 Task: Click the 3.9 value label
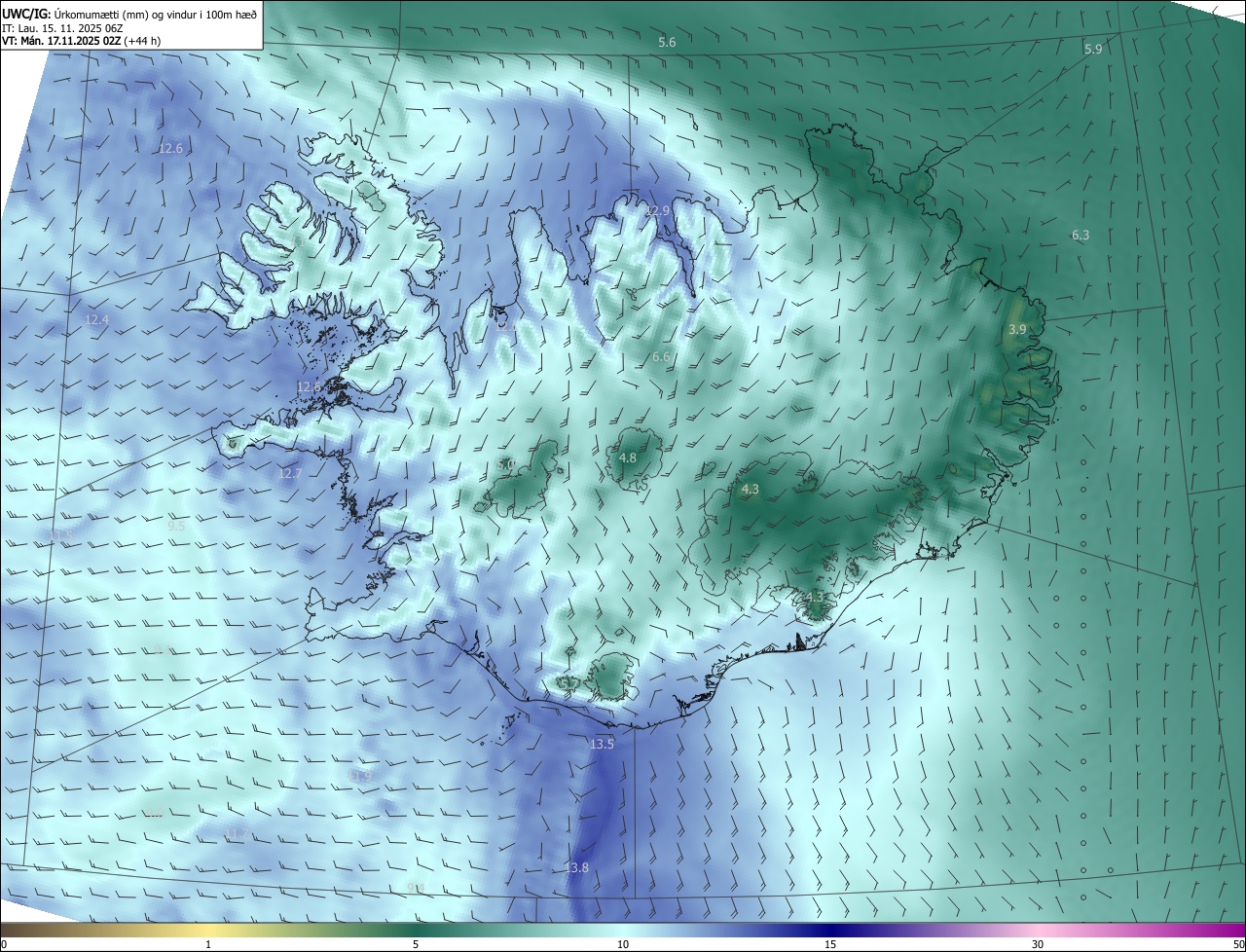(x=1017, y=329)
